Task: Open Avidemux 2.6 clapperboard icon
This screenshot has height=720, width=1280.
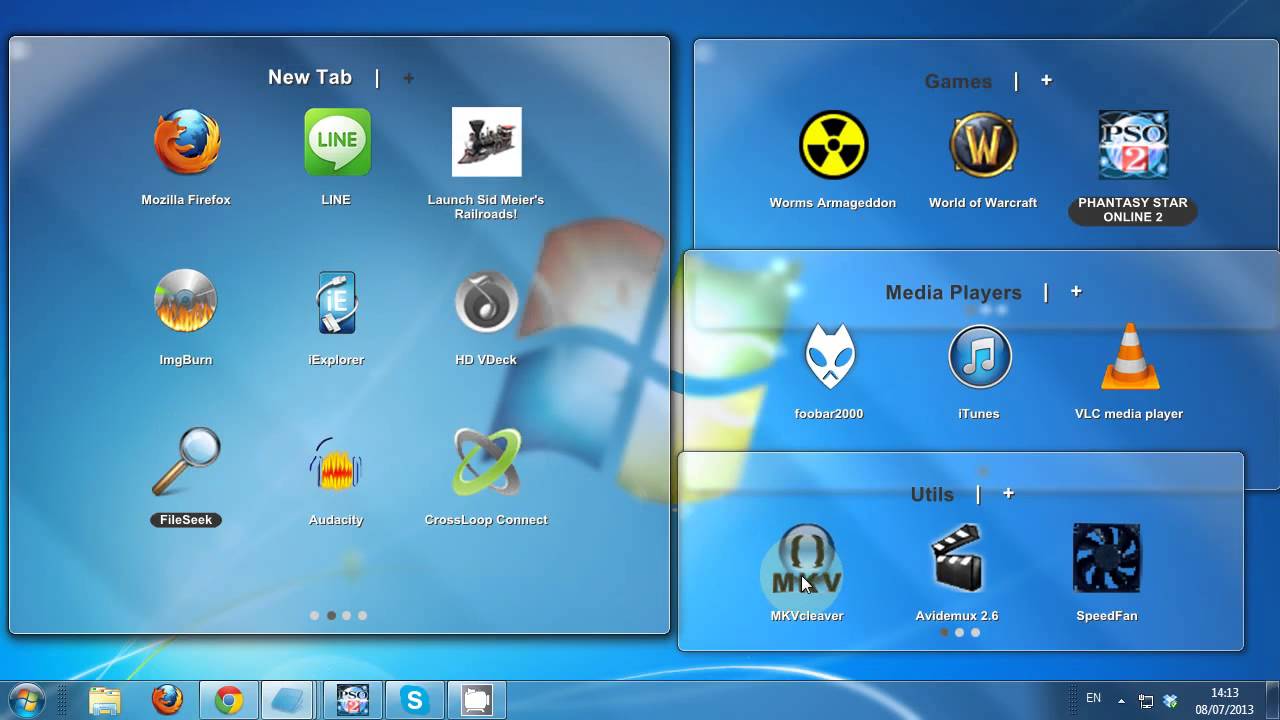Action: (x=957, y=558)
